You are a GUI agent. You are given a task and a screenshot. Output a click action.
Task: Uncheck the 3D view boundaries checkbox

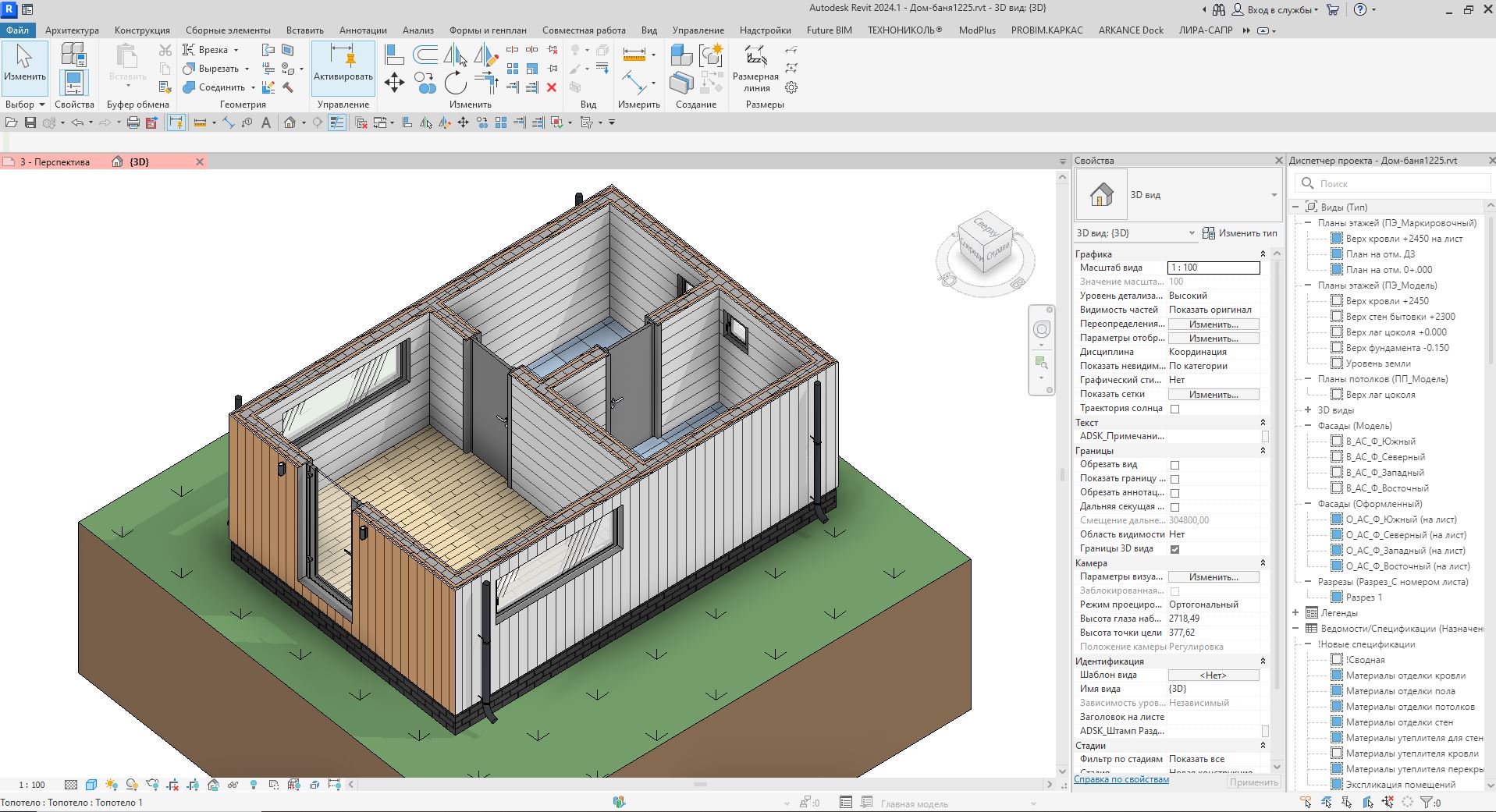[1174, 549]
